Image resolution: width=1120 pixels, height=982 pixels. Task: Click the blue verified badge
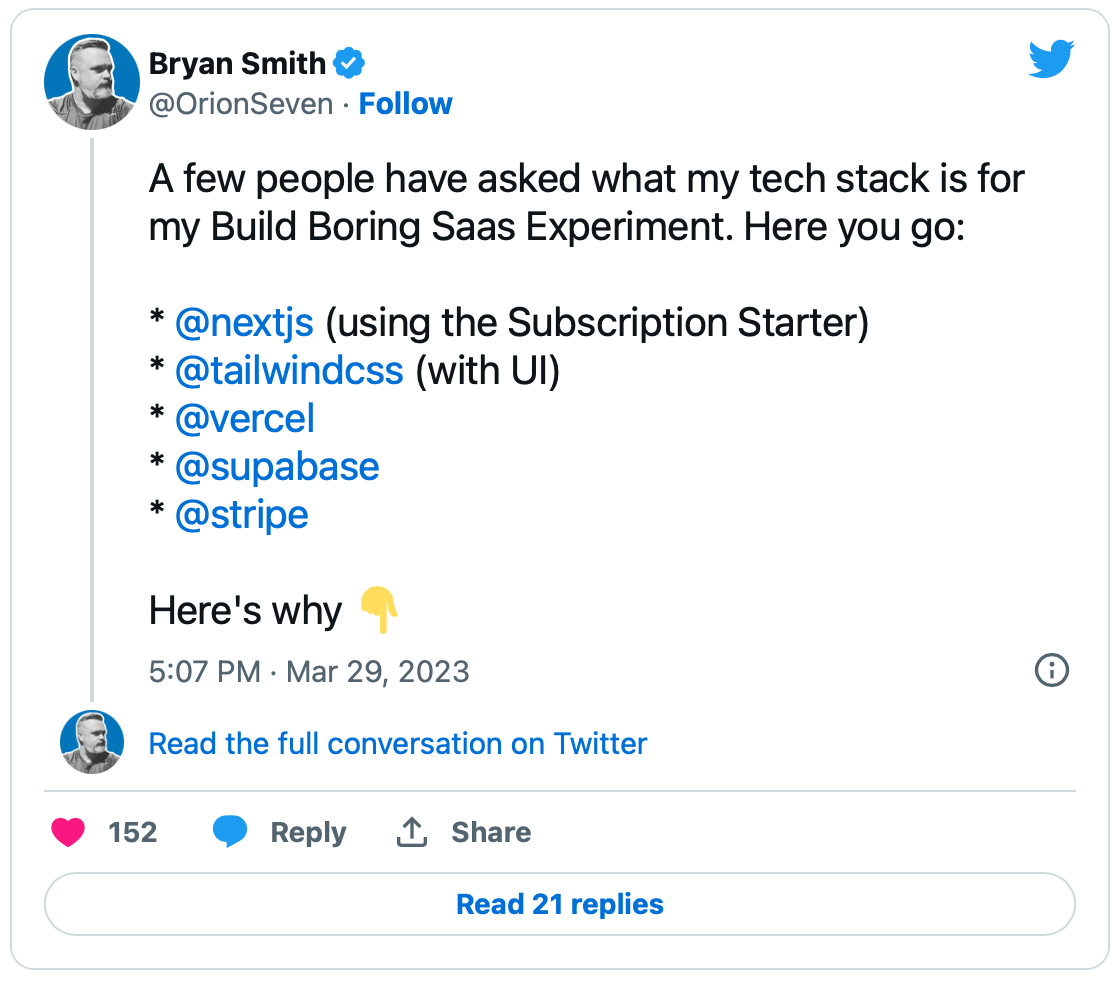pos(349,64)
